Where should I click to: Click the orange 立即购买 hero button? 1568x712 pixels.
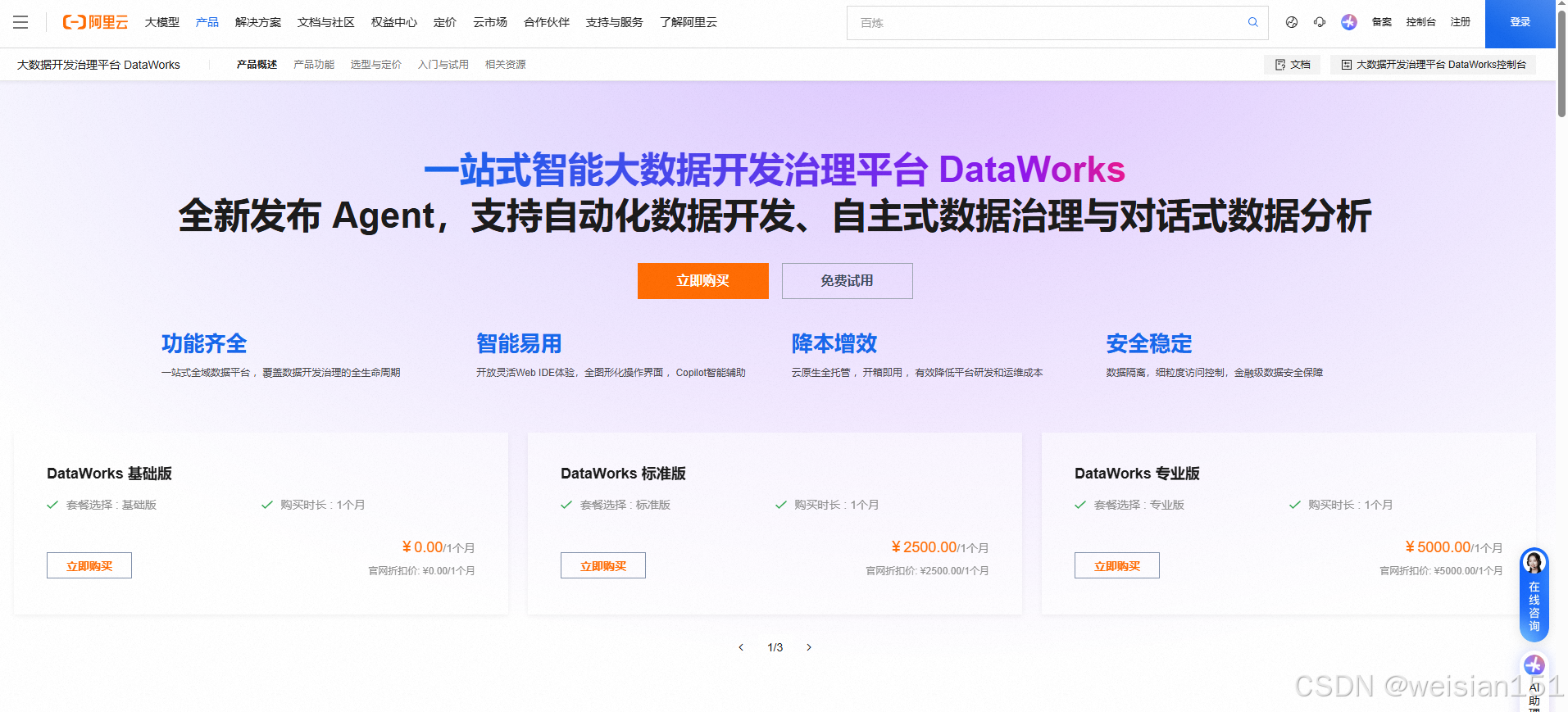point(703,281)
